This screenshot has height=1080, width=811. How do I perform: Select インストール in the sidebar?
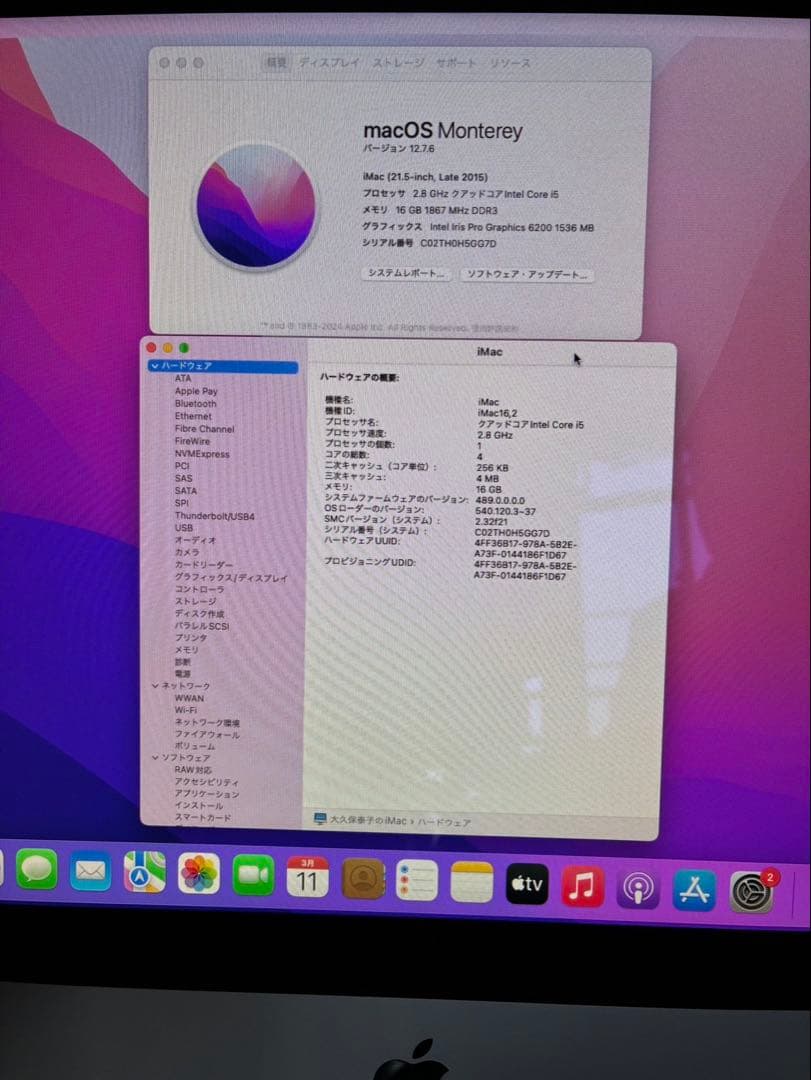[x=198, y=805]
